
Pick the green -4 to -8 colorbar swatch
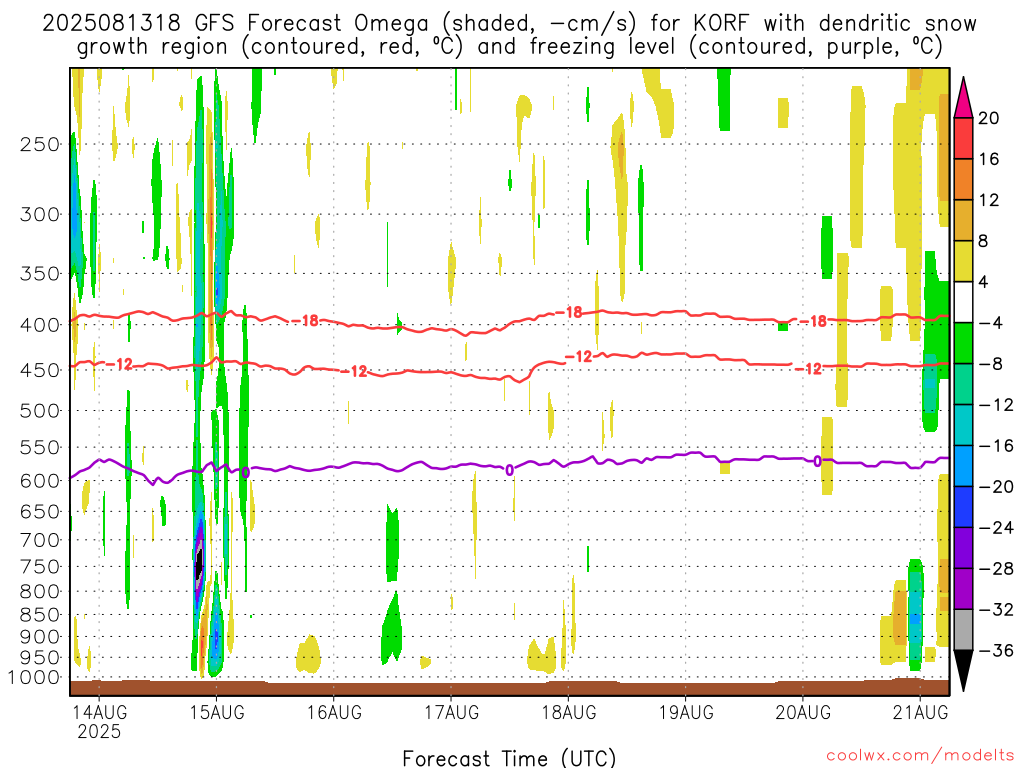pos(963,343)
